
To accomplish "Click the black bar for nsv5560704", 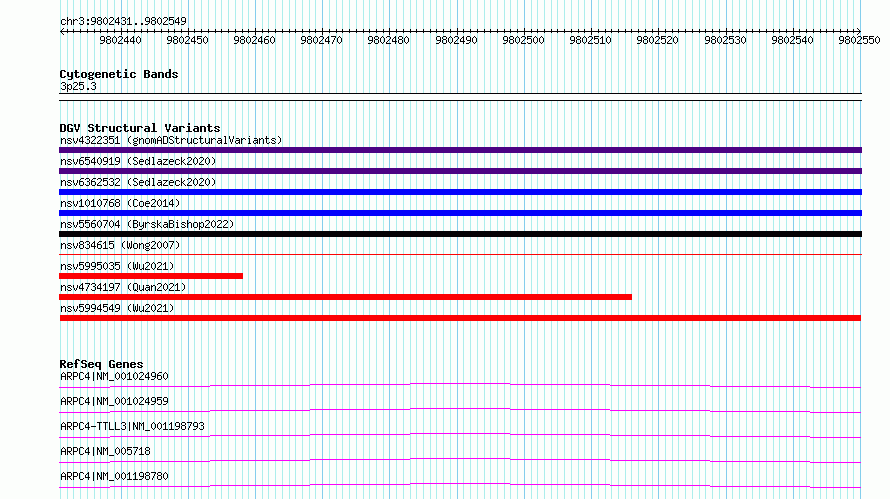I will 460,234.
